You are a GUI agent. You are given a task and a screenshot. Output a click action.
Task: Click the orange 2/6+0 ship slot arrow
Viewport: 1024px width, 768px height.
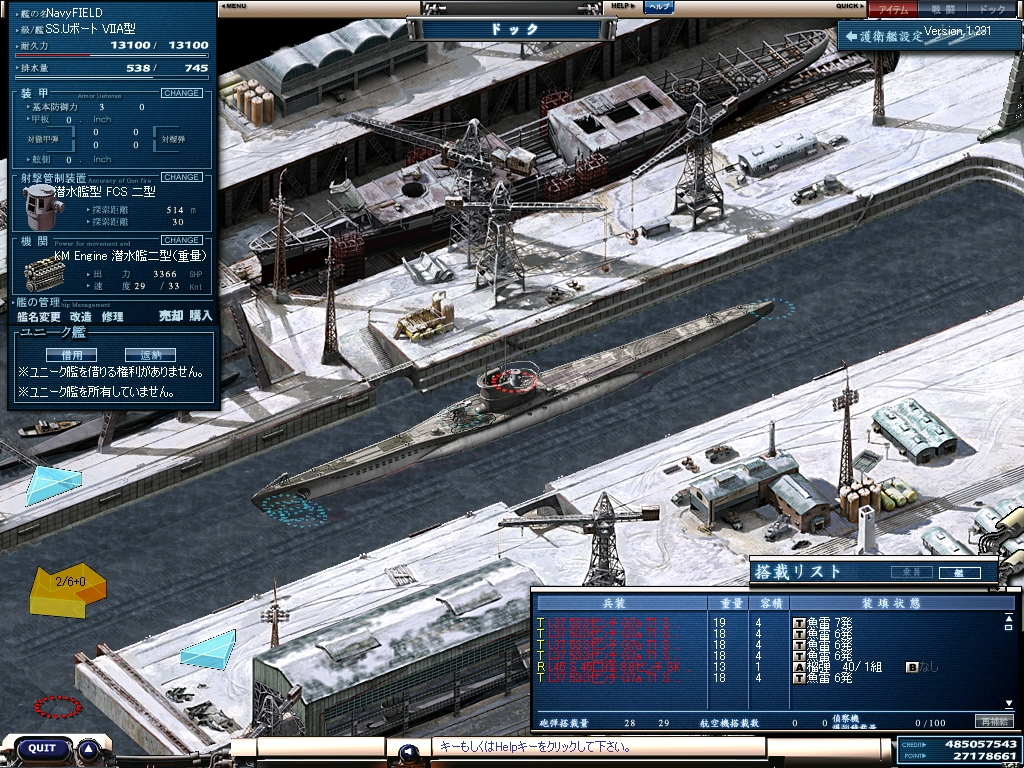point(67,590)
